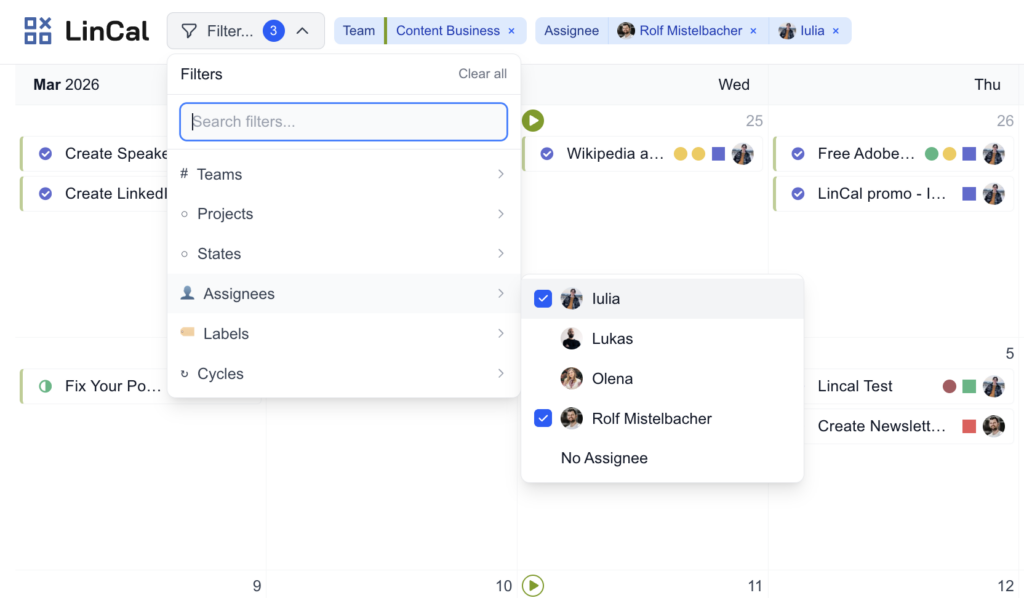Image resolution: width=1024 pixels, height=598 pixels.
Task: Uncheck the Iulia assignee checkbox
Action: click(543, 299)
